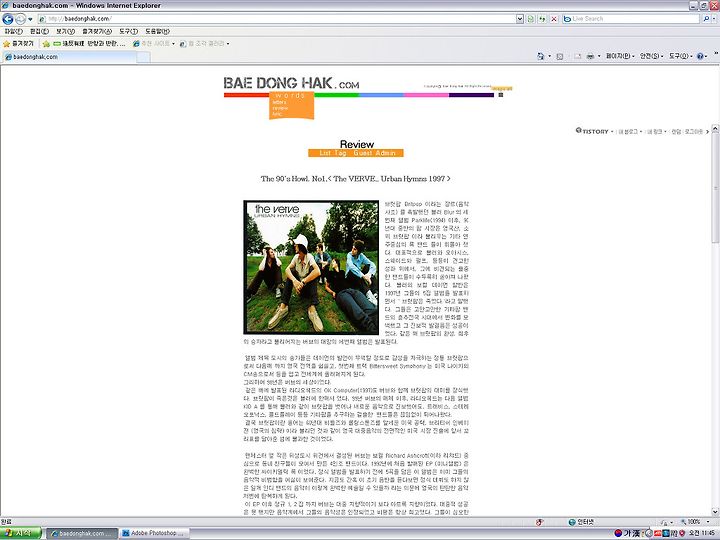Click the Review heading
720x540 pixels.
tap(357, 144)
